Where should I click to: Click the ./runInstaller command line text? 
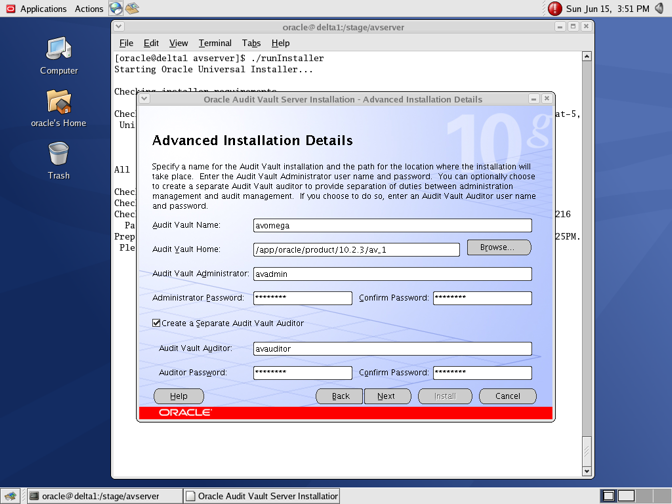pos(287,58)
